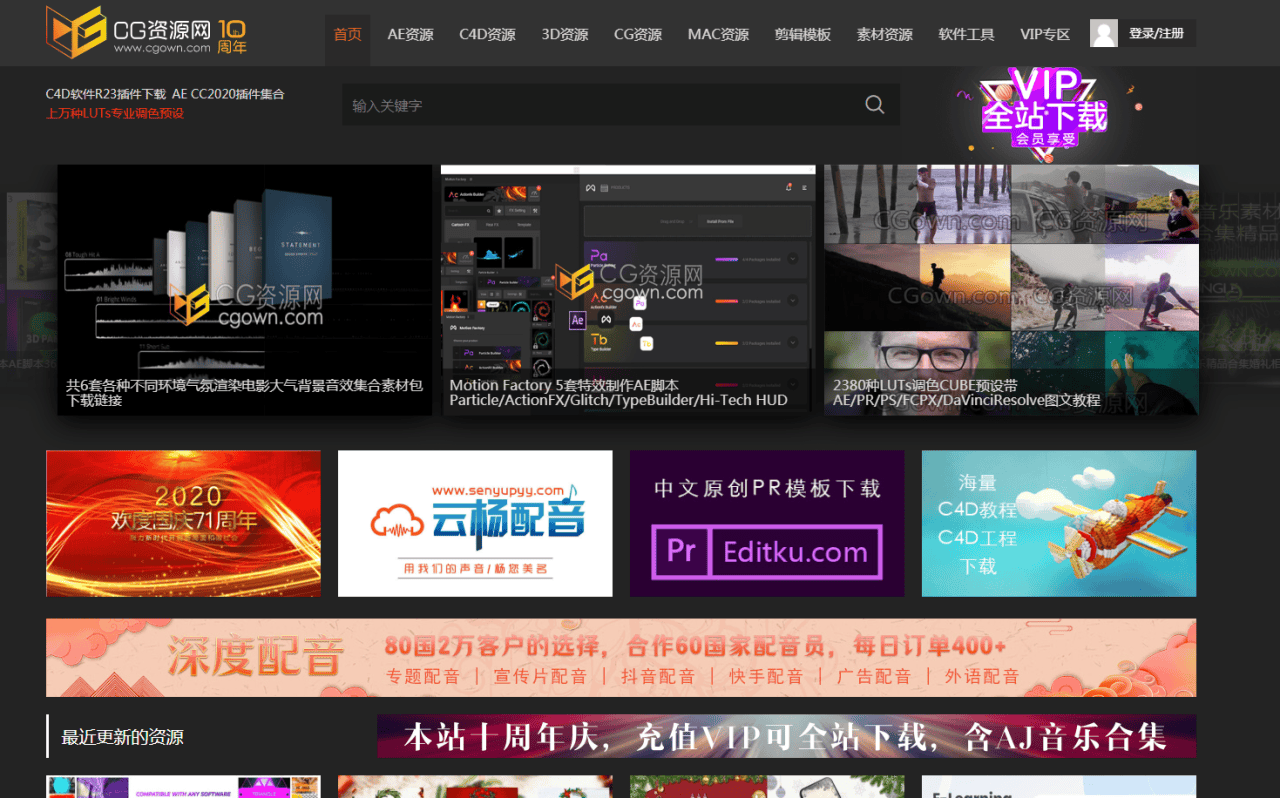Open the 软件工具 category

pyautogui.click(x=966, y=33)
